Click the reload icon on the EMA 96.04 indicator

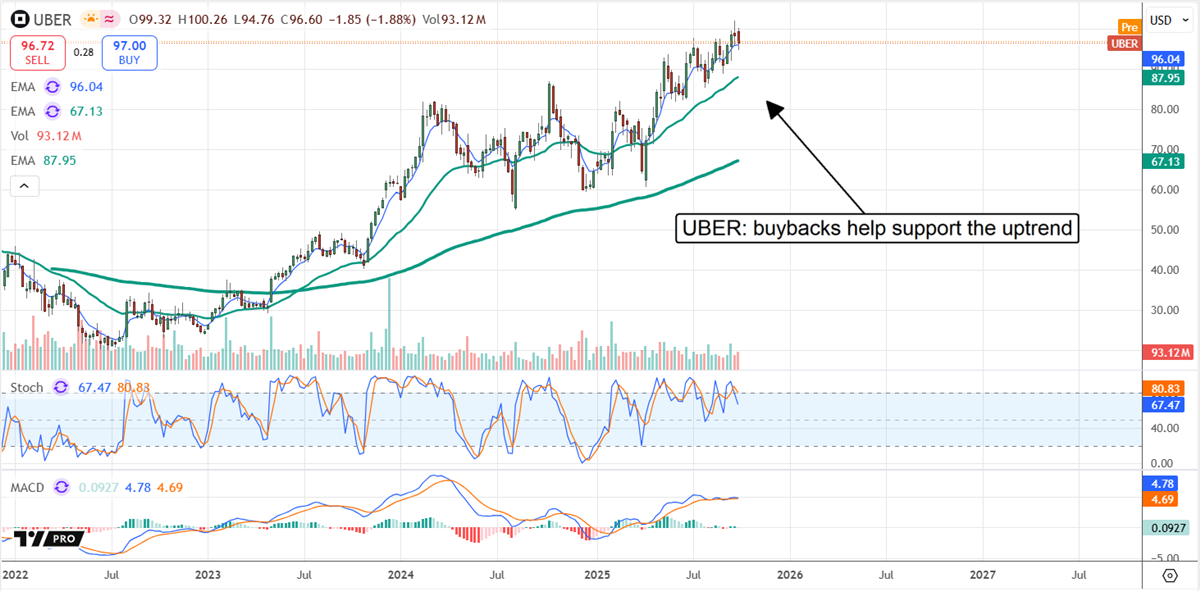[53, 87]
